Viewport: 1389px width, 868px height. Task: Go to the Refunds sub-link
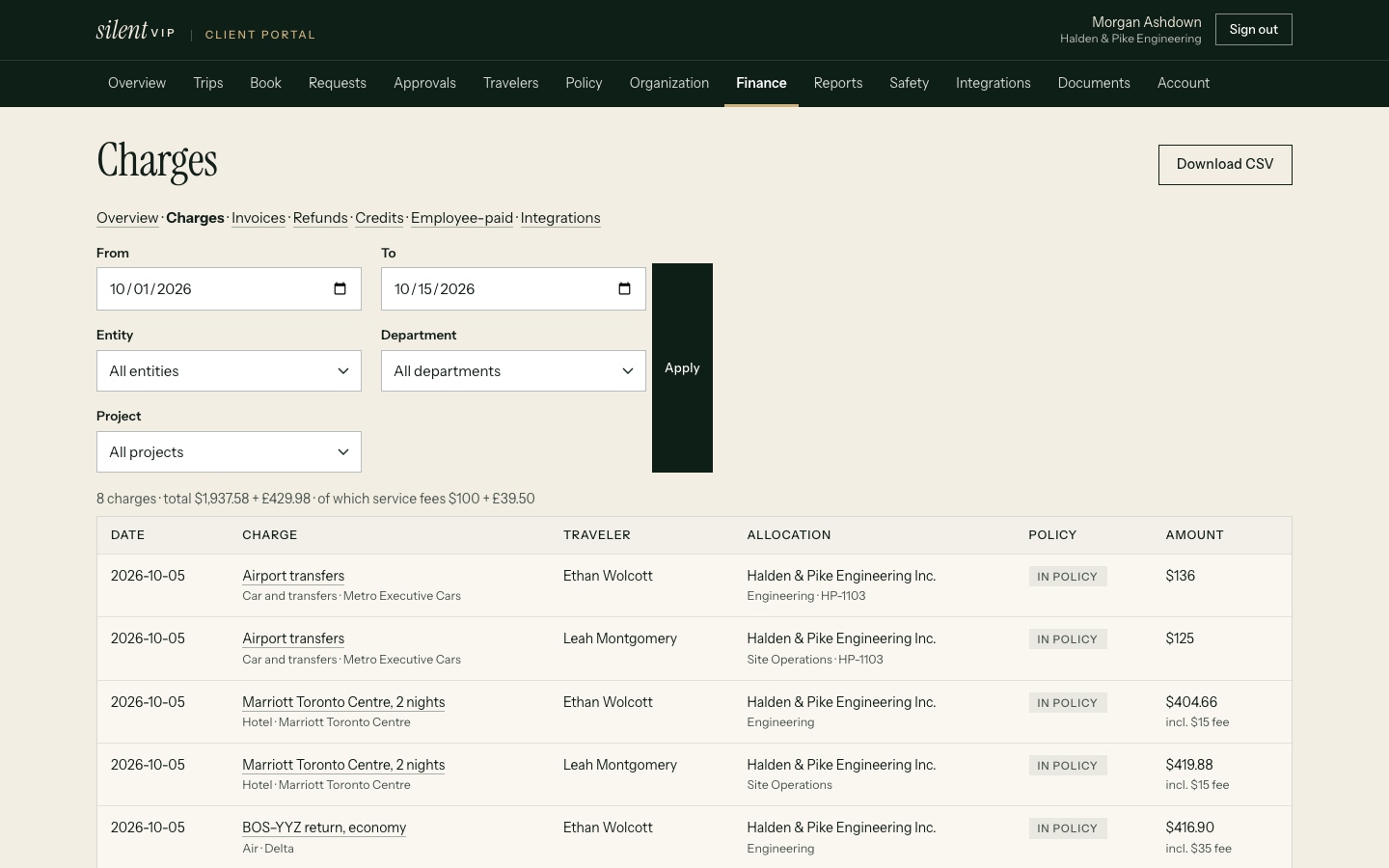pos(320,218)
